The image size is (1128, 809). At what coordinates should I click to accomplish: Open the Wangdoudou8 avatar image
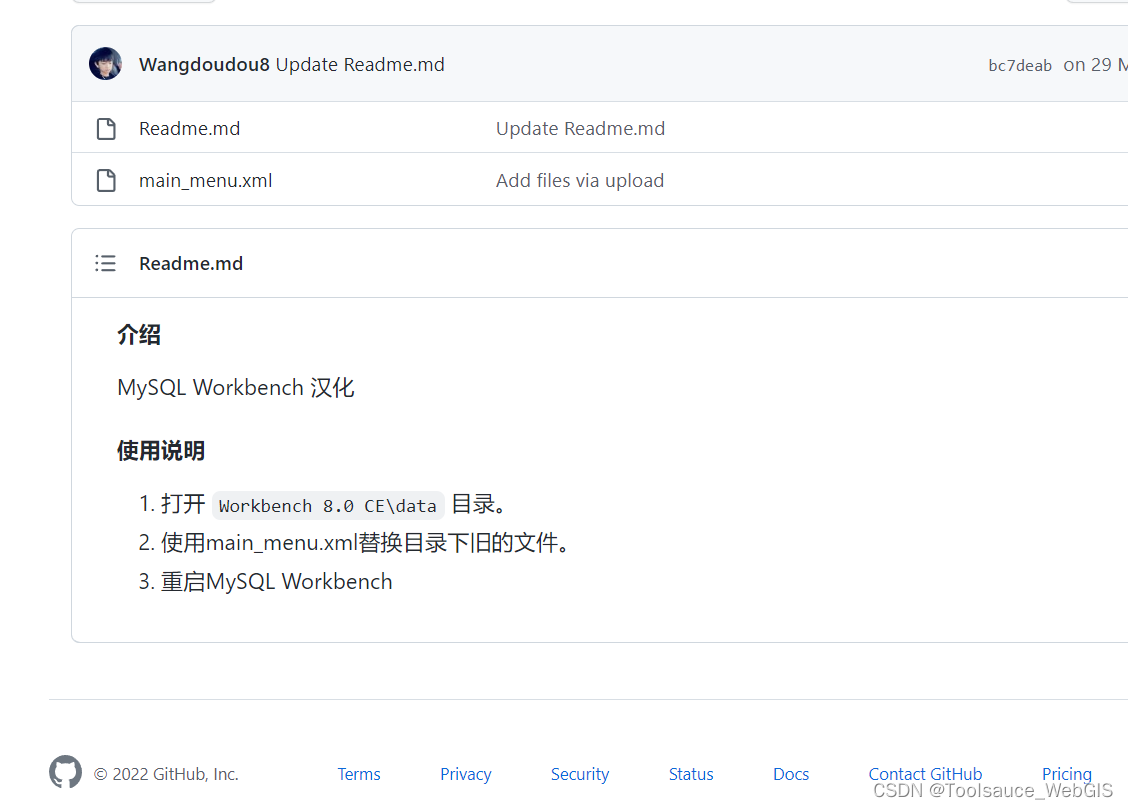(x=105, y=64)
